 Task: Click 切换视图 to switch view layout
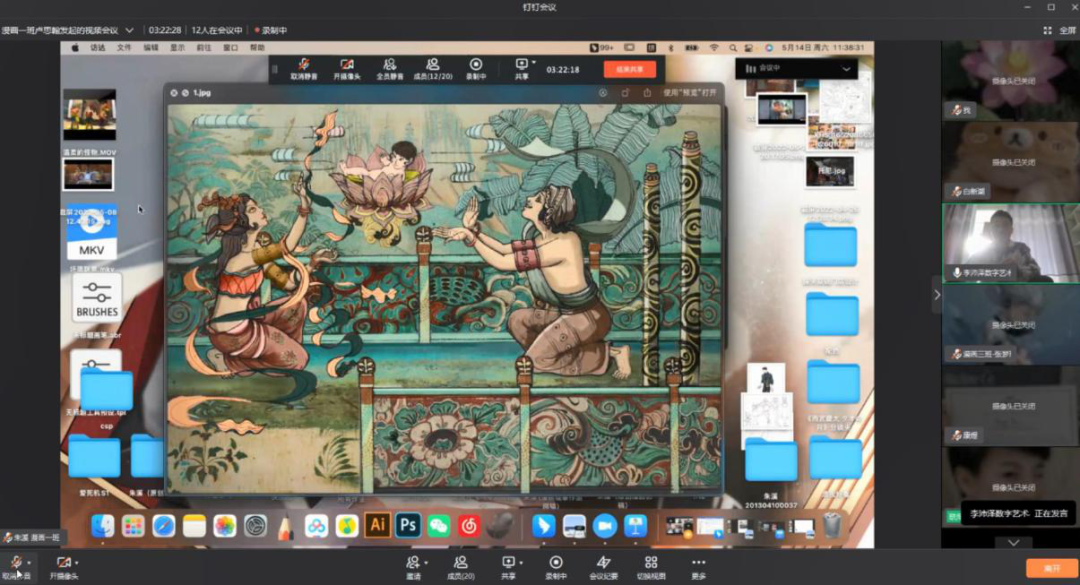click(x=651, y=567)
